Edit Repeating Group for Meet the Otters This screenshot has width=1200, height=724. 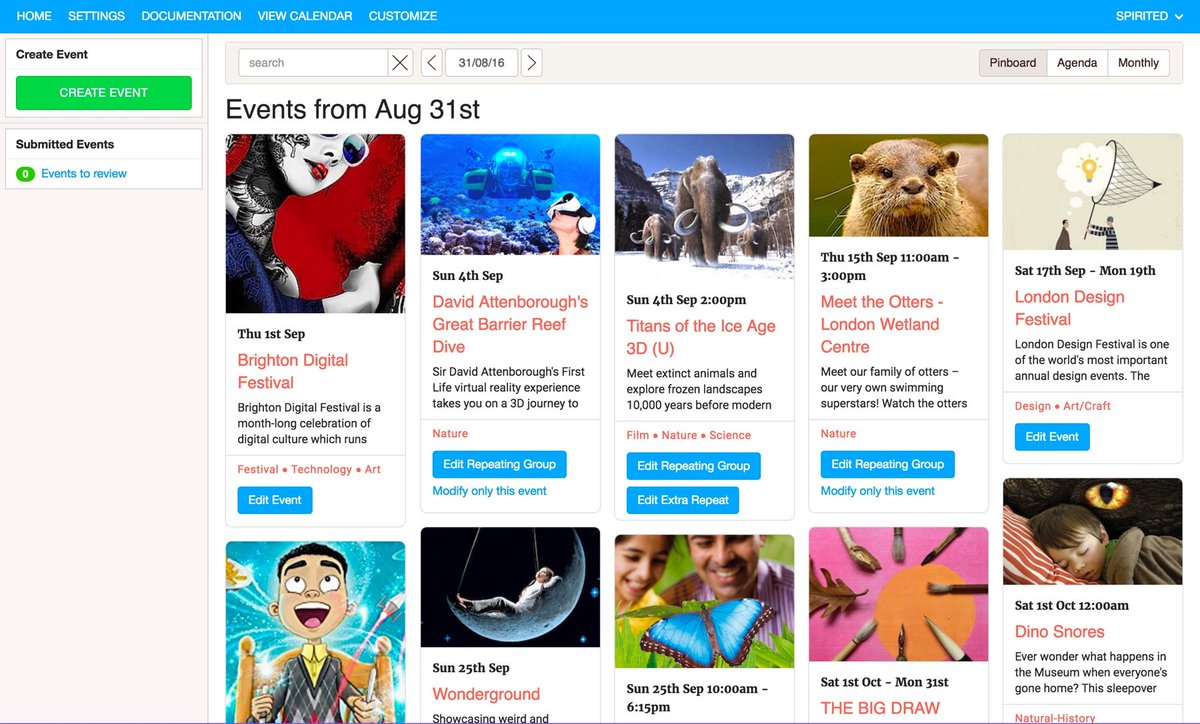888,464
